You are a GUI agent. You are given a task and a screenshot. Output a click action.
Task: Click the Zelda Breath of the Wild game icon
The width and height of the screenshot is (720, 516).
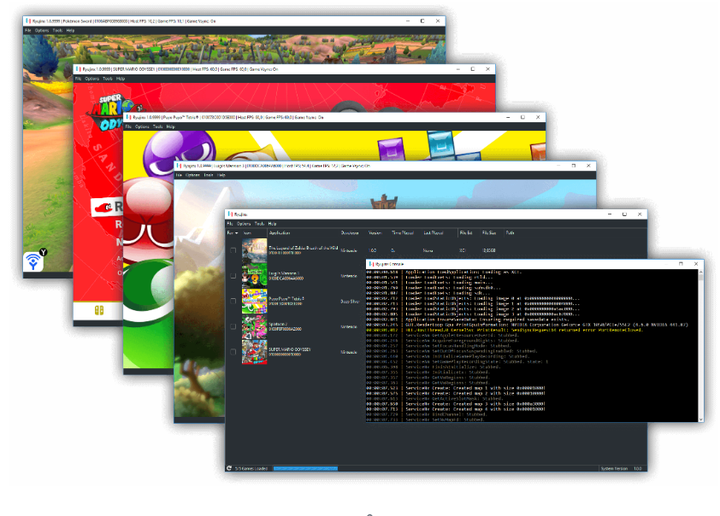pyautogui.click(x=254, y=250)
